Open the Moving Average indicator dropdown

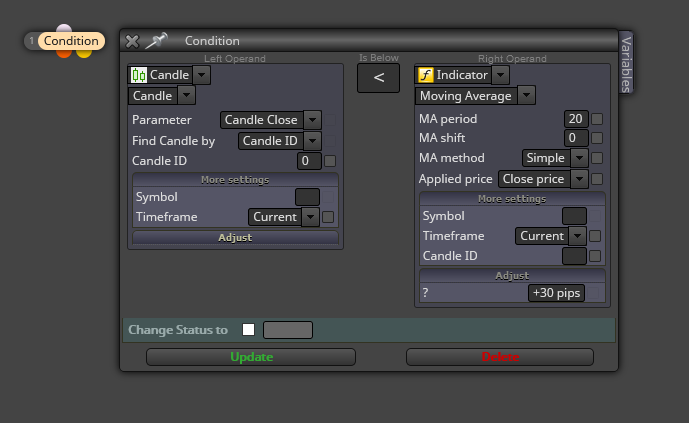(x=526, y=95)
